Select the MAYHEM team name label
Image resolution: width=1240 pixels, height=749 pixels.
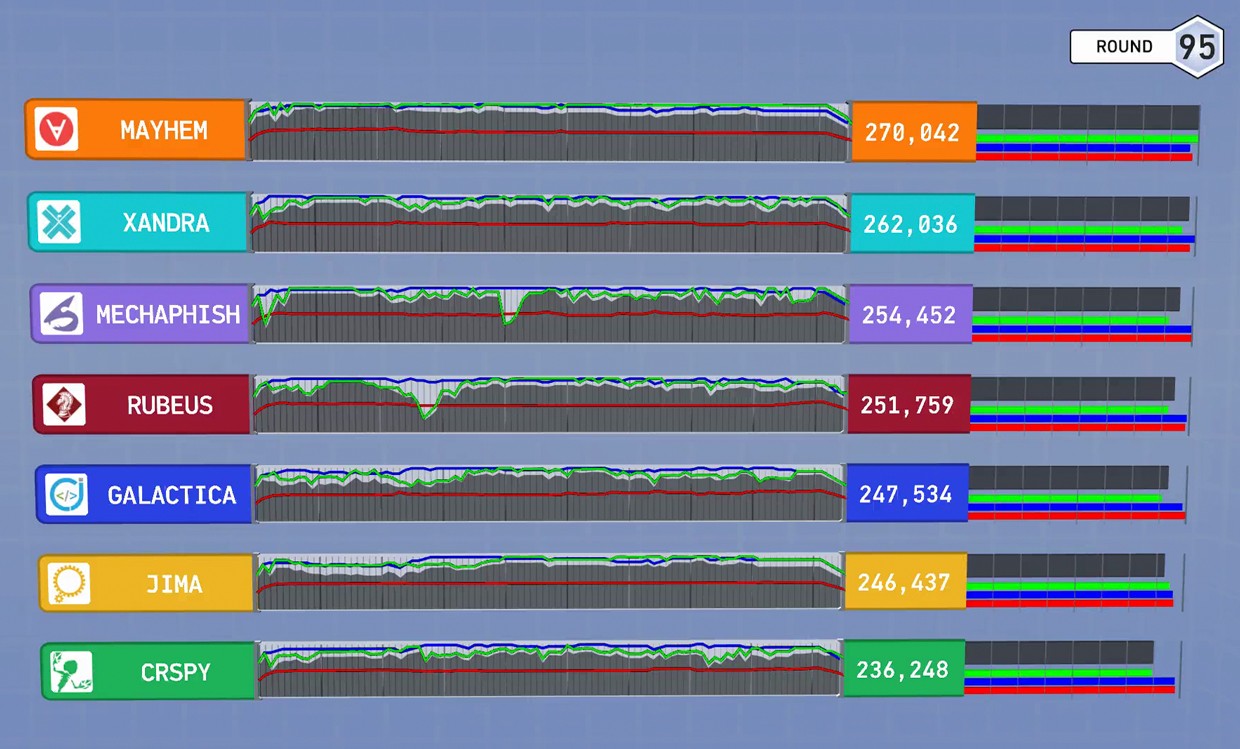[164, 131]
